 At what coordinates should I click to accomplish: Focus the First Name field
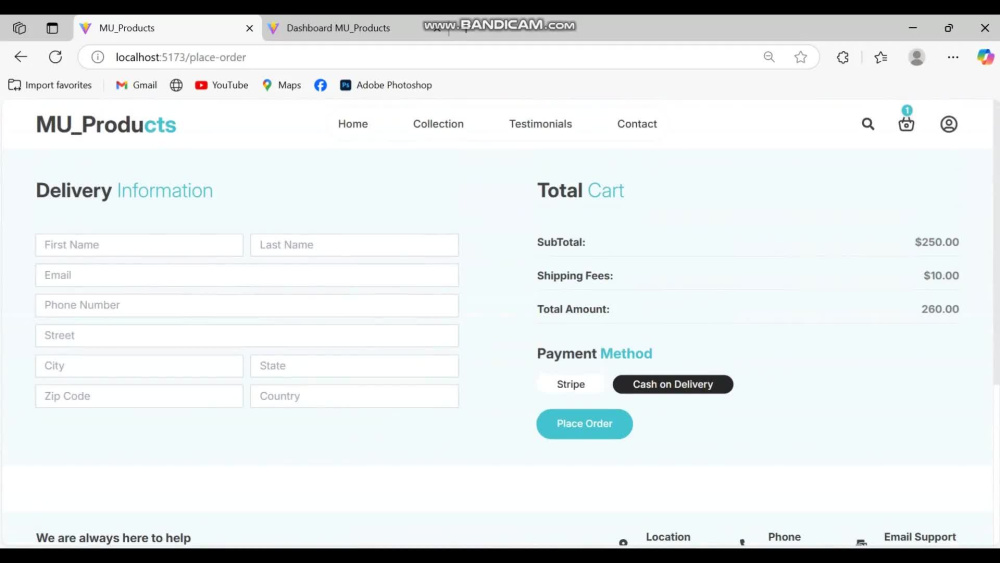pyautogui.click(x=139, y=245)
